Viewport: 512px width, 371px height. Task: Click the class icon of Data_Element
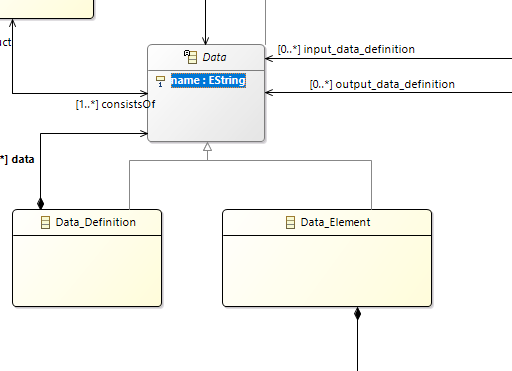point(290,222)
